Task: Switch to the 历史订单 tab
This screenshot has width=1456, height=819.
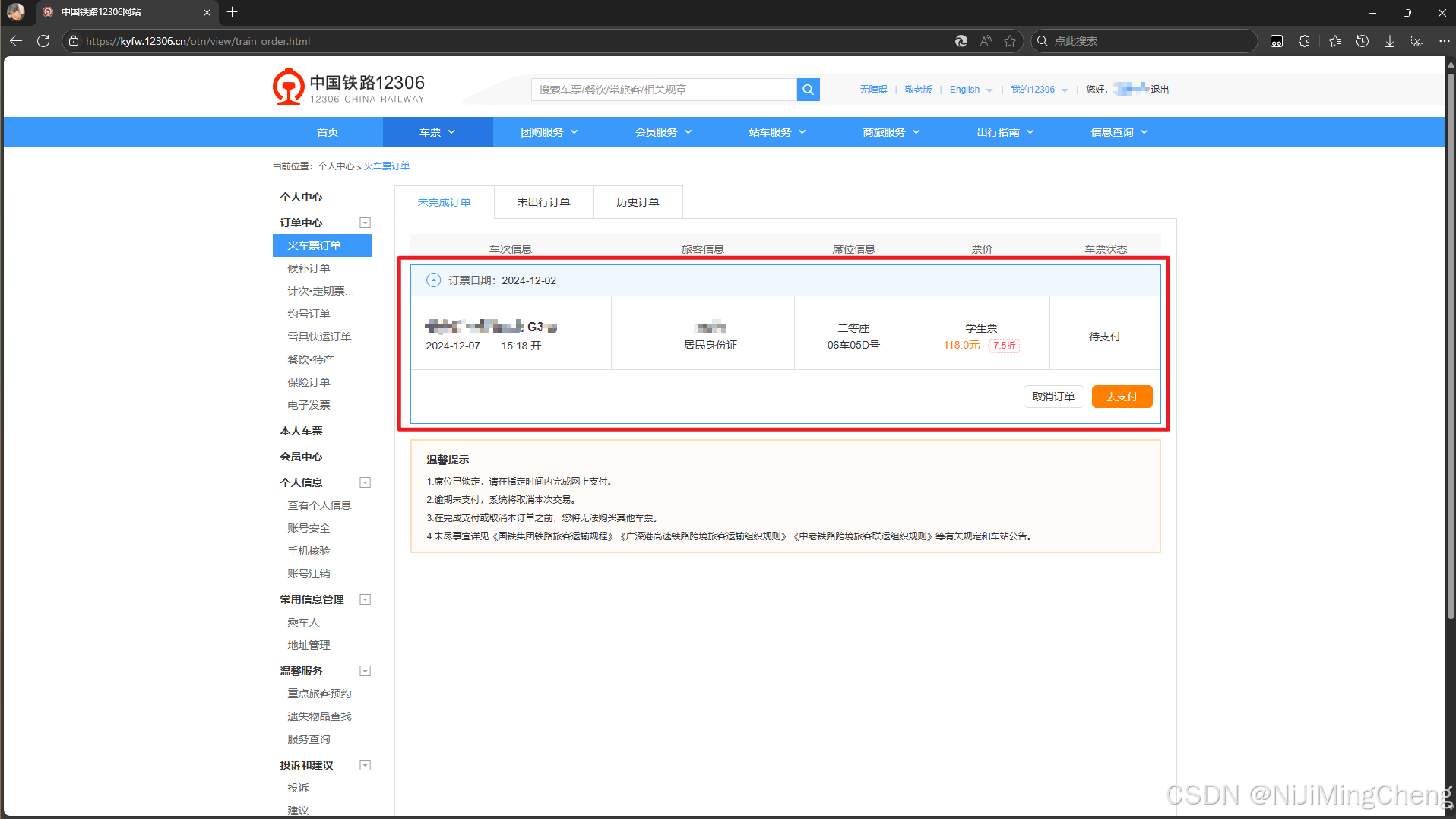Action: [638, 201]
